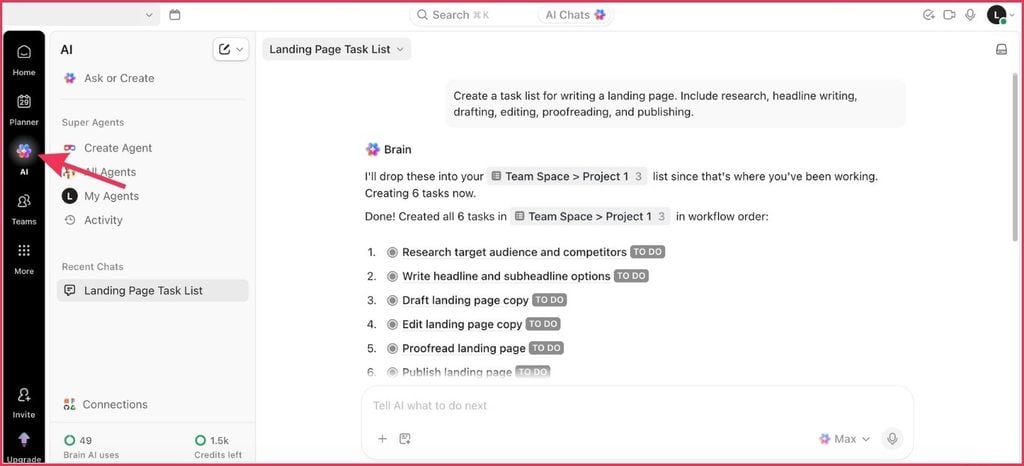Open the workspace switcher dropdown
This screenshot has width=1024, height=466.
tap(82, 14)
